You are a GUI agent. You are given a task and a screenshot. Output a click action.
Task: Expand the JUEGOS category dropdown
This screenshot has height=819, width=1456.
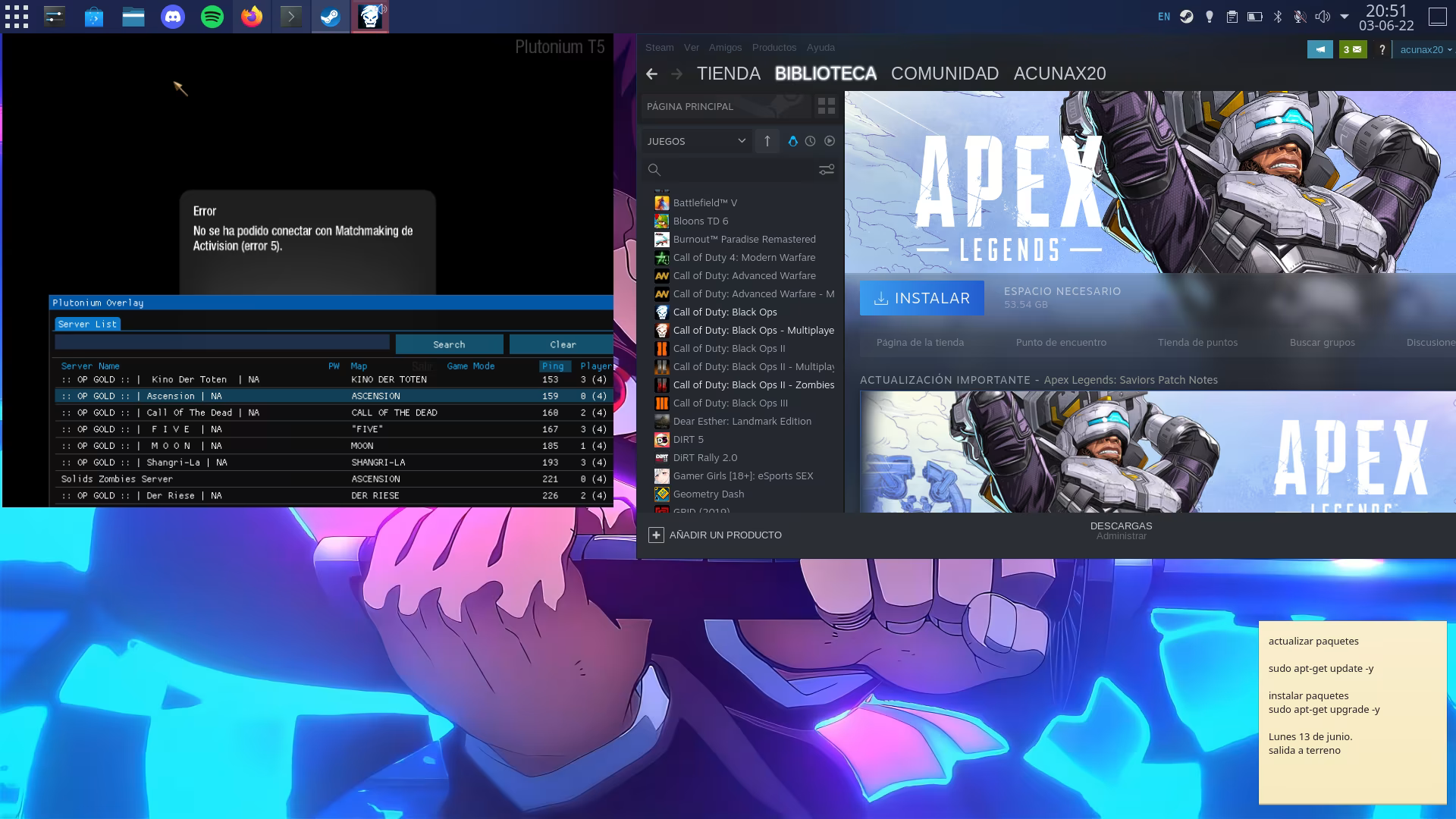(696, 141)
